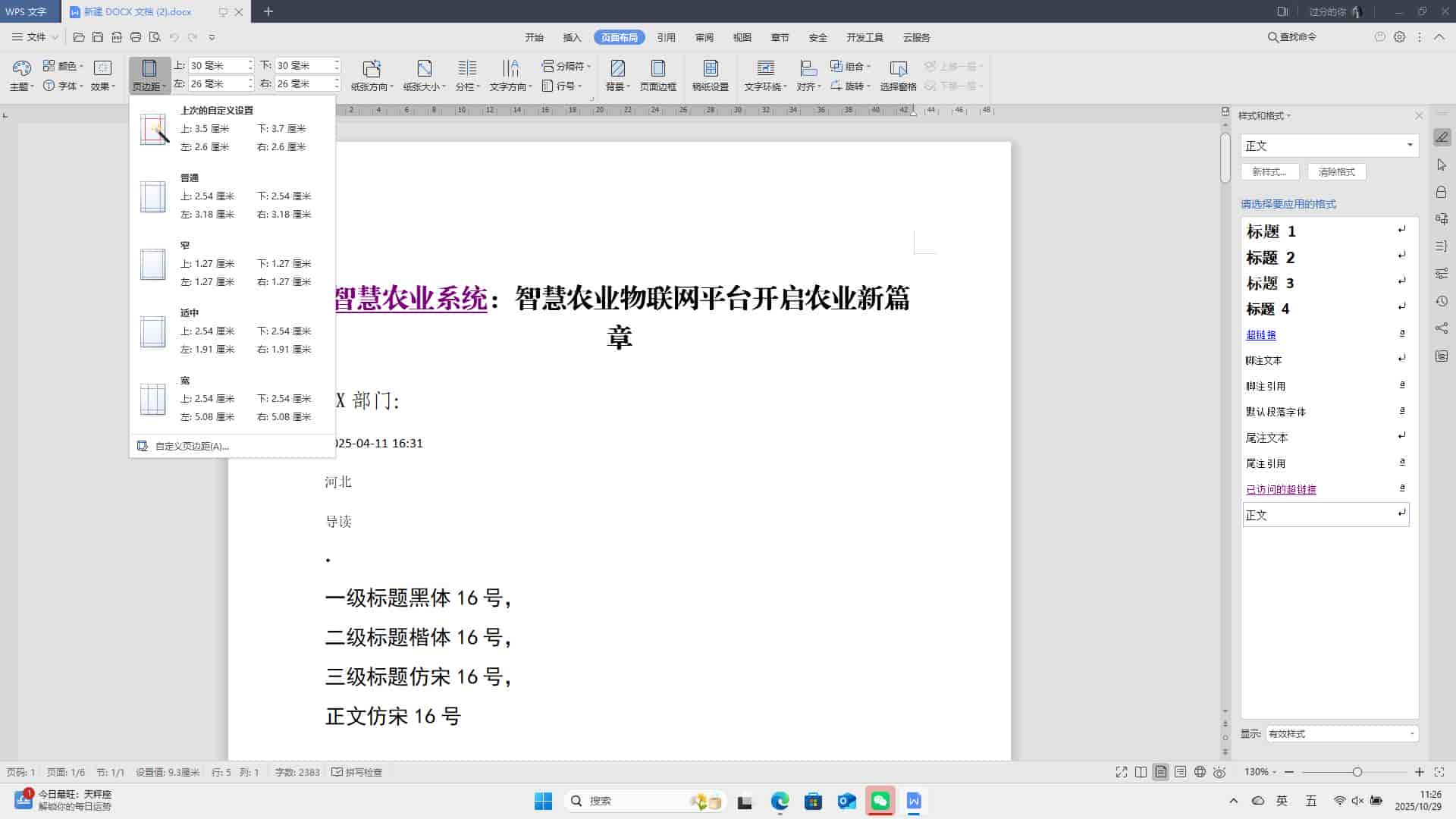
Task: Switch to the 审阅 ribbon tab
Action: click(x=704, y=37)
